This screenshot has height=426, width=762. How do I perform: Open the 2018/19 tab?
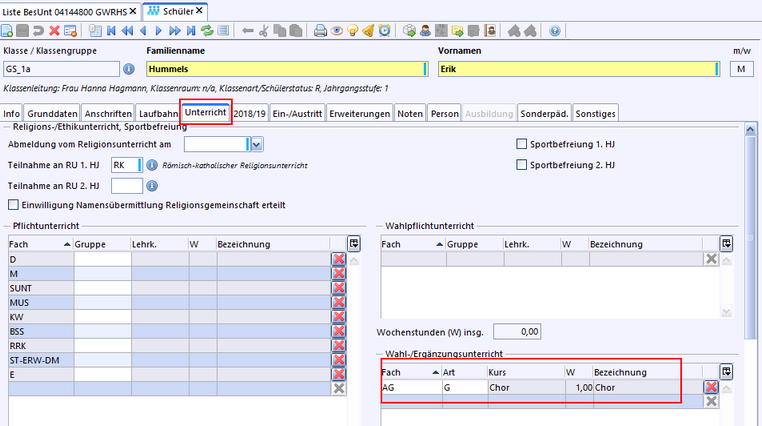click(250, 114)
